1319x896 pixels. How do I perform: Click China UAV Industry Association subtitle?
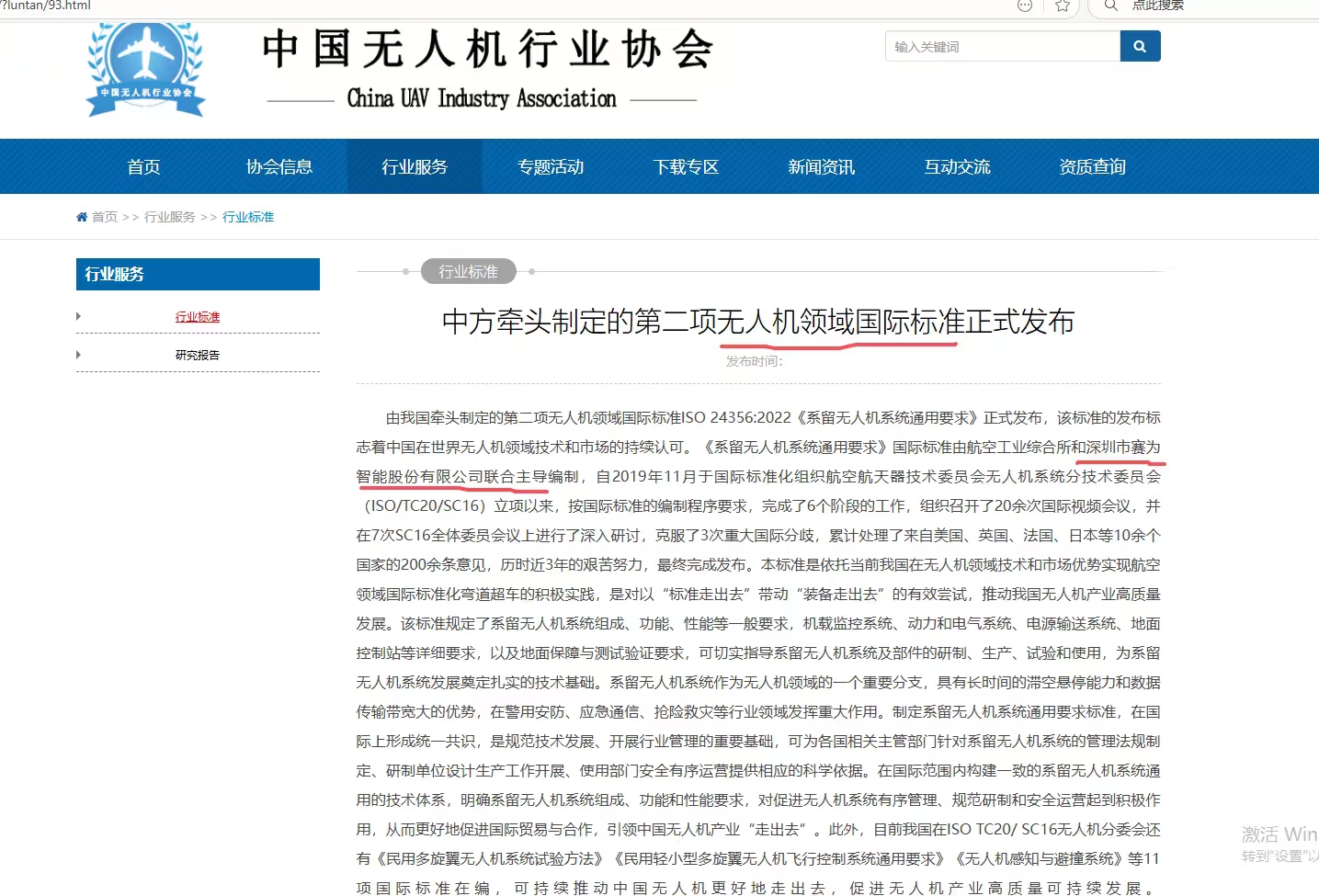coord(482,98)
